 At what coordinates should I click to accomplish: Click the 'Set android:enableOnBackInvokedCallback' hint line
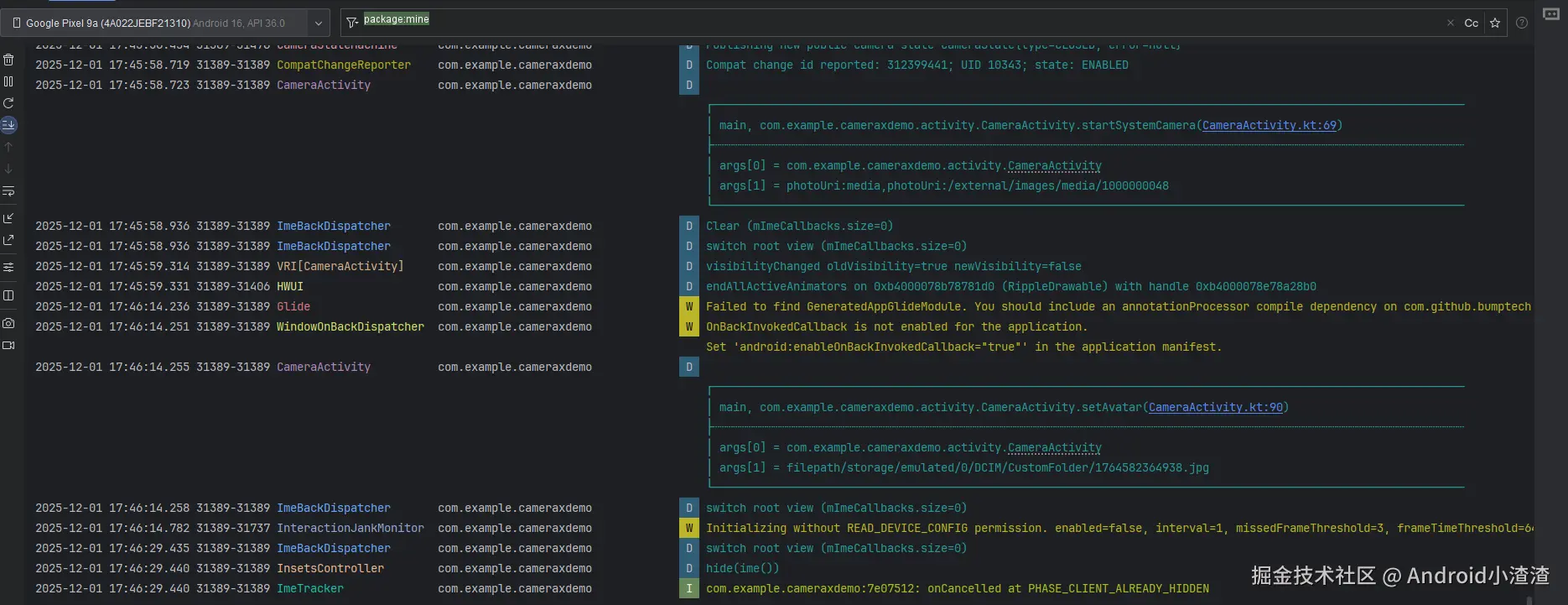click(x=963, y=347)
